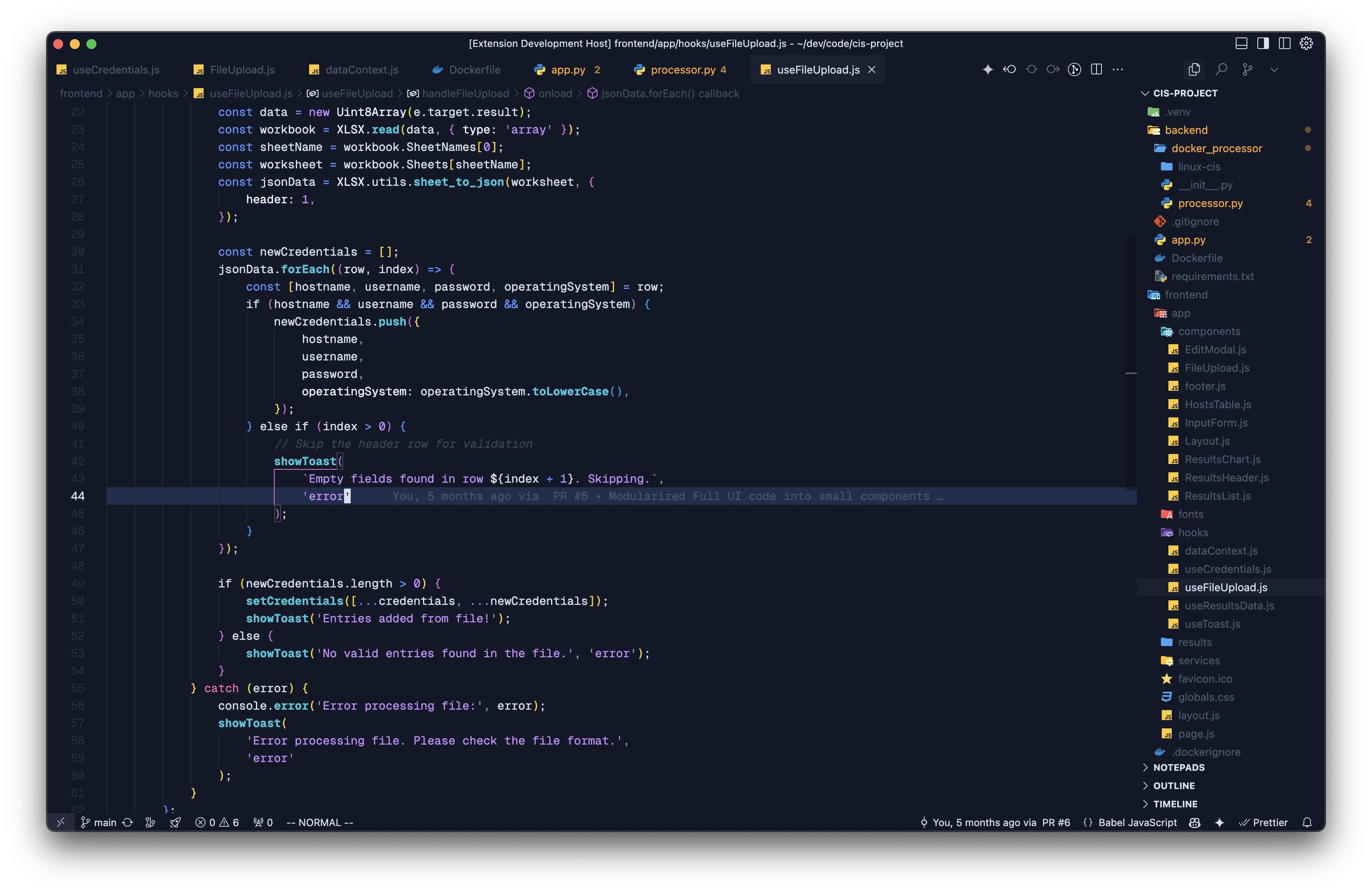Click the split editor right icon
The height and width of the screenshot is (893, 1372).
point(1097,69)
